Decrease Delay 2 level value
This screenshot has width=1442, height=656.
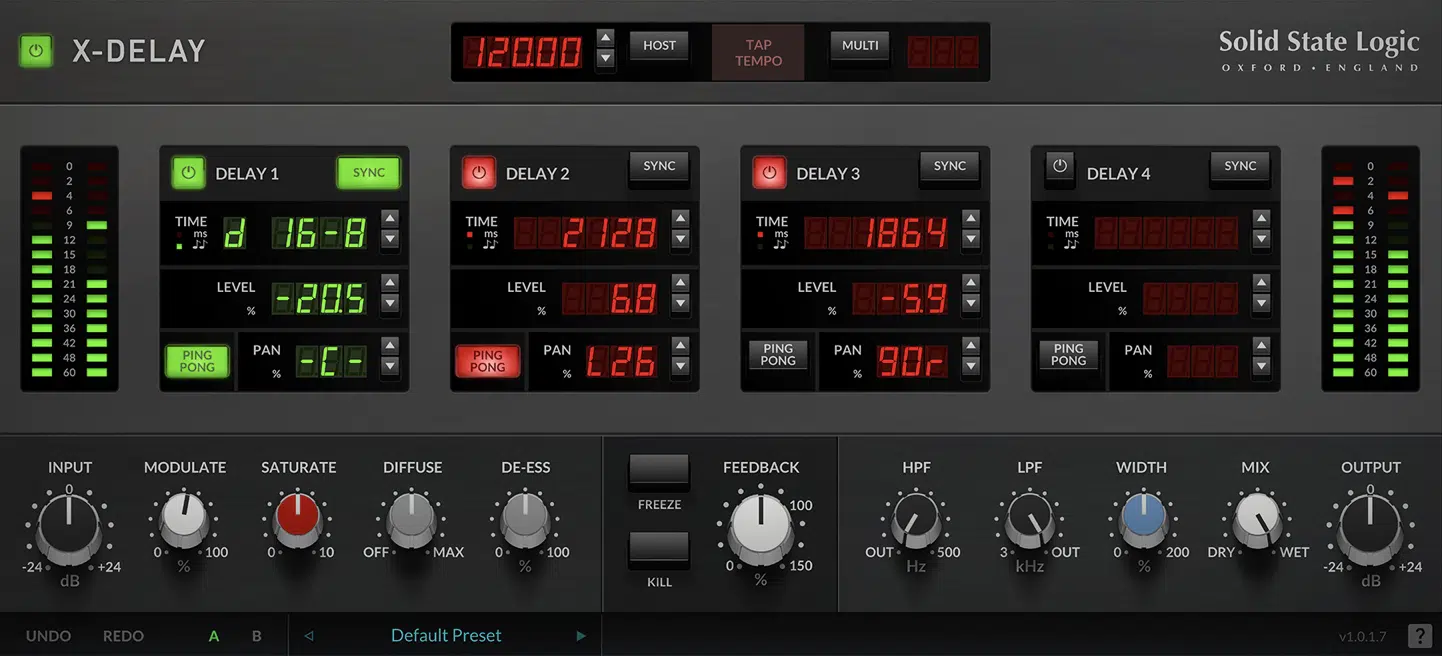[681, 303]
